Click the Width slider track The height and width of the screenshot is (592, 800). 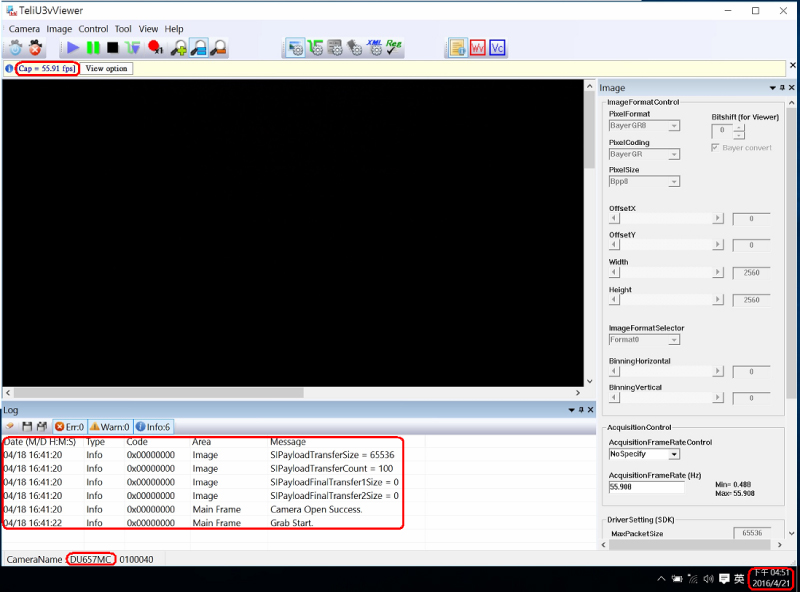click(x=666, y=273)
